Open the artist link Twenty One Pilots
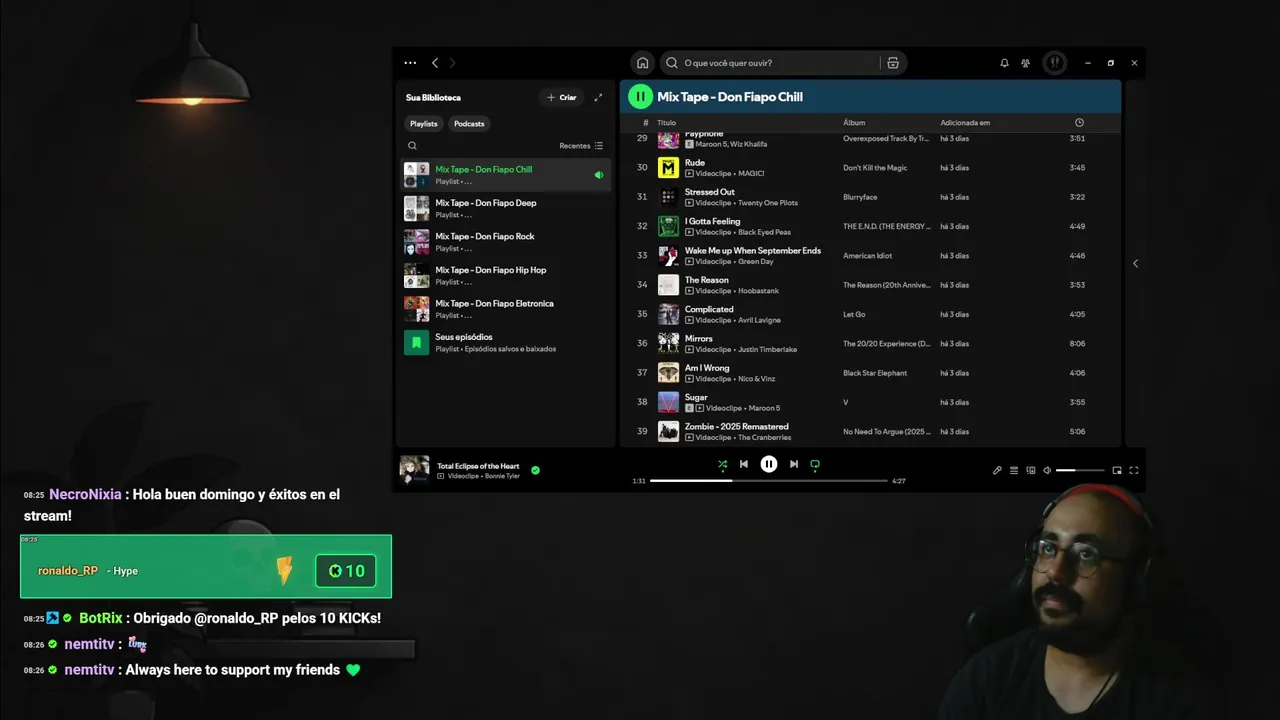This screenshot has width=1280, height=720. [x=768, y=203]
